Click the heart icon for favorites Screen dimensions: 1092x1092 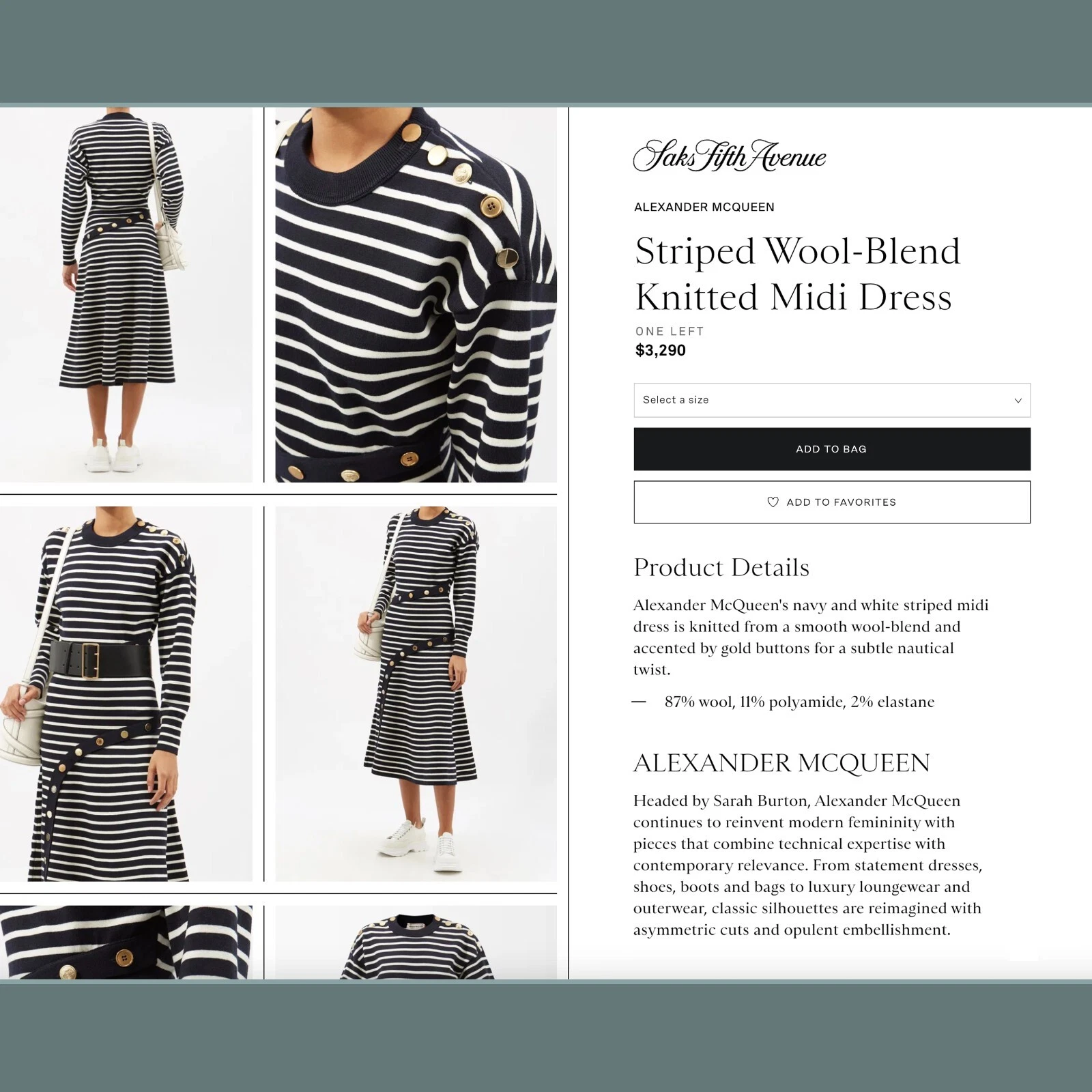click(773, 502)
